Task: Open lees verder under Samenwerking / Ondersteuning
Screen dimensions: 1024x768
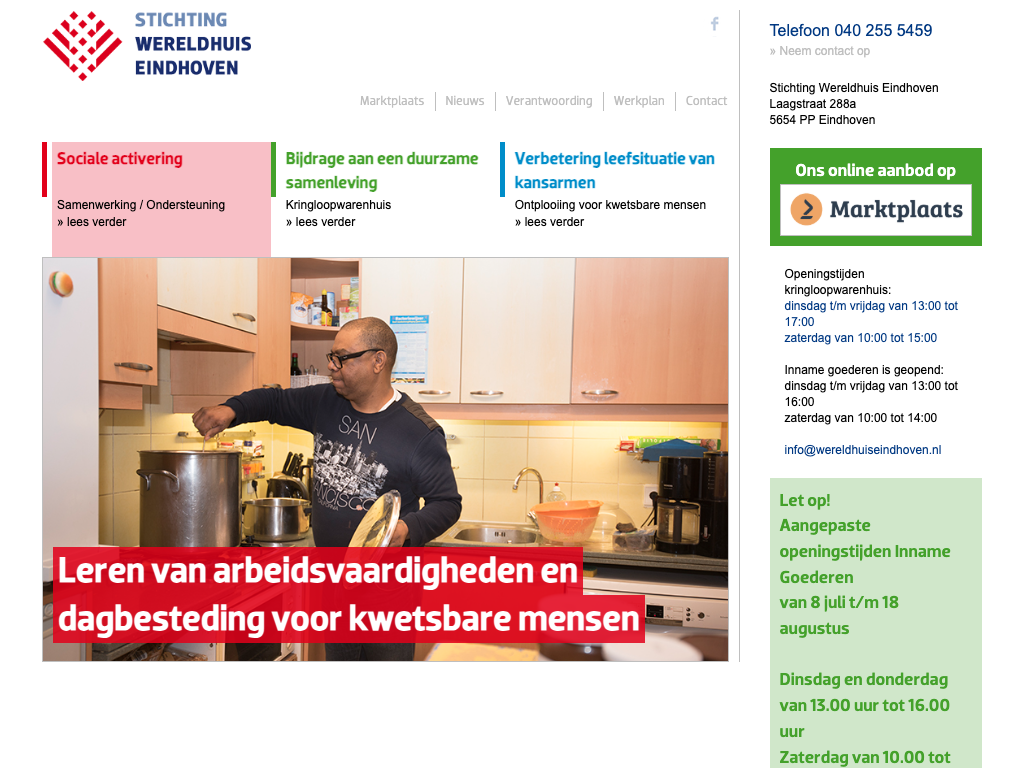Action: tap(91, 222)
